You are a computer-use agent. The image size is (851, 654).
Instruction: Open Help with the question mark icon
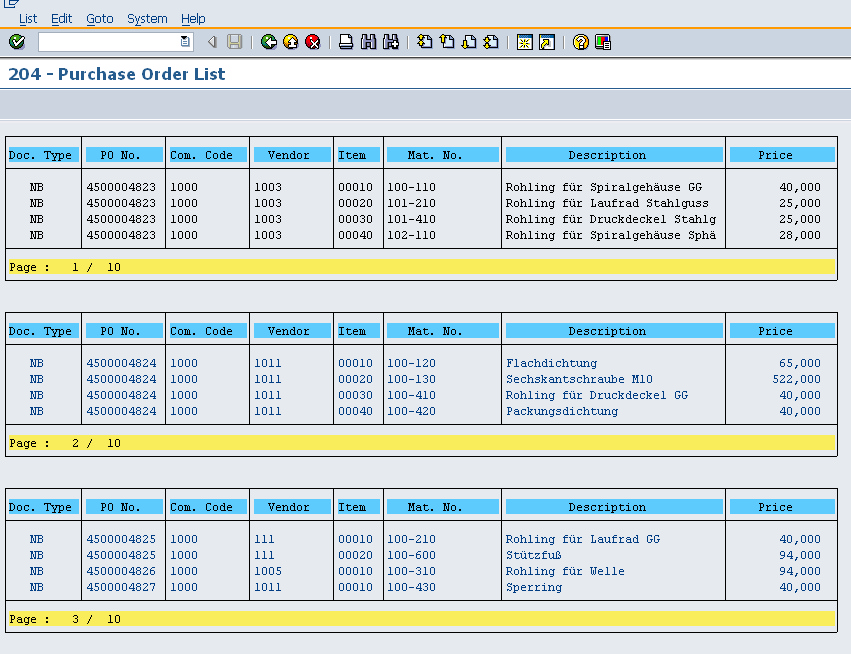coord(580,42)
